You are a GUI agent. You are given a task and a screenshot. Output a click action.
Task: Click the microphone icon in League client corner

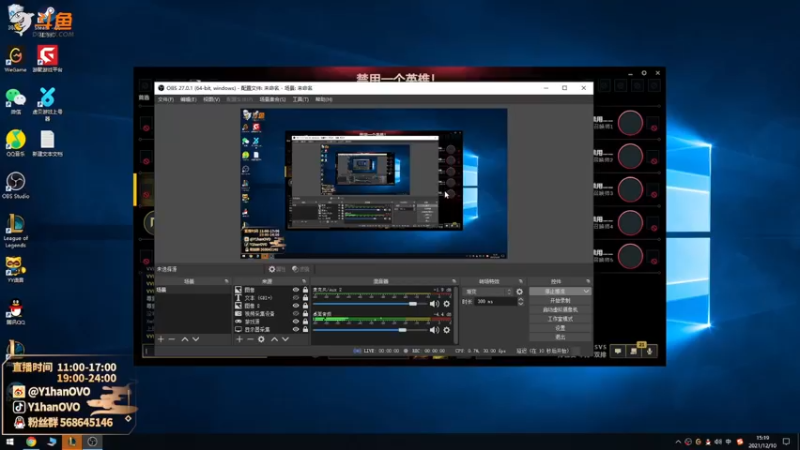(x=649, y=351)
